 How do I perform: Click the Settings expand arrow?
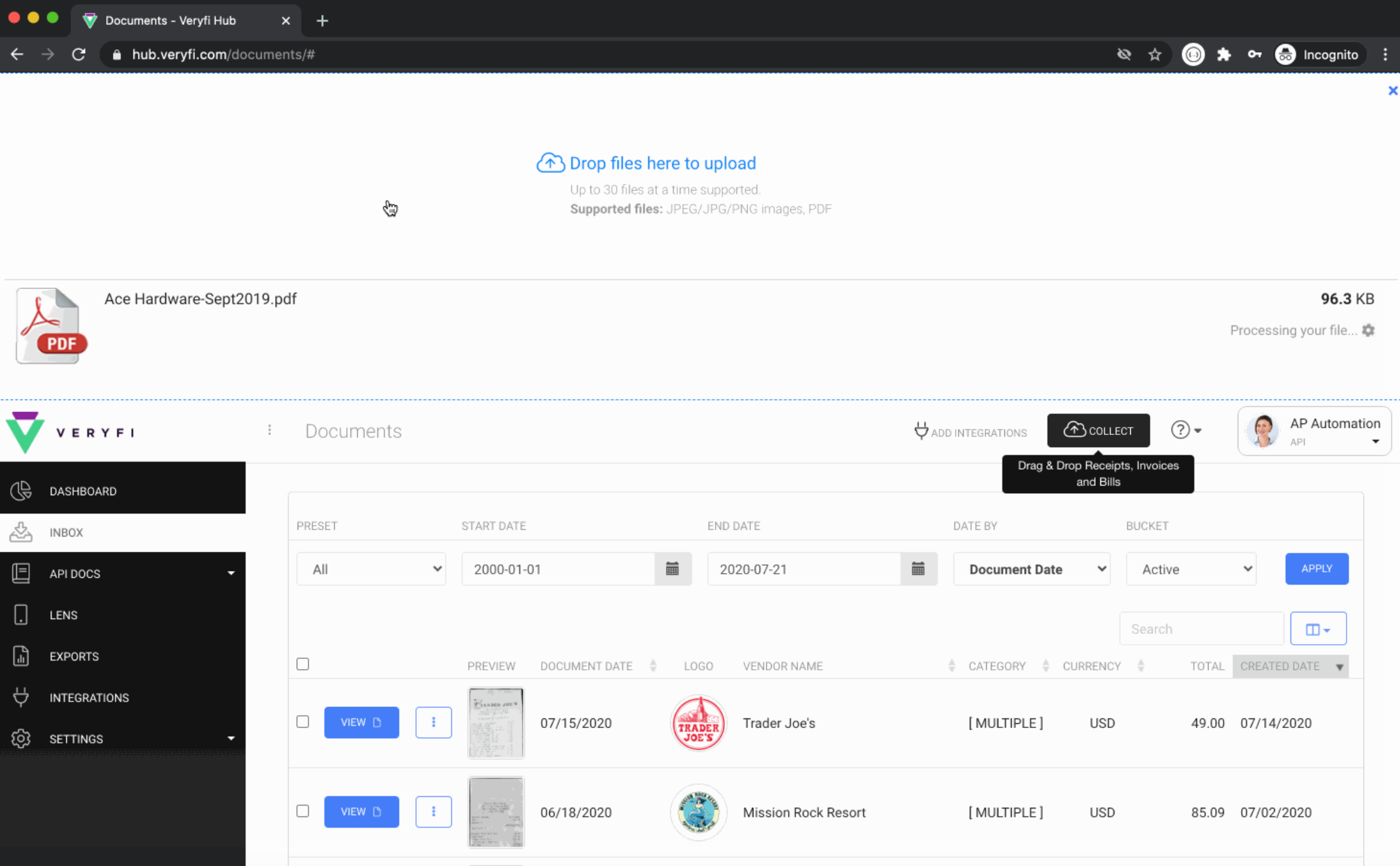(231, 739)
